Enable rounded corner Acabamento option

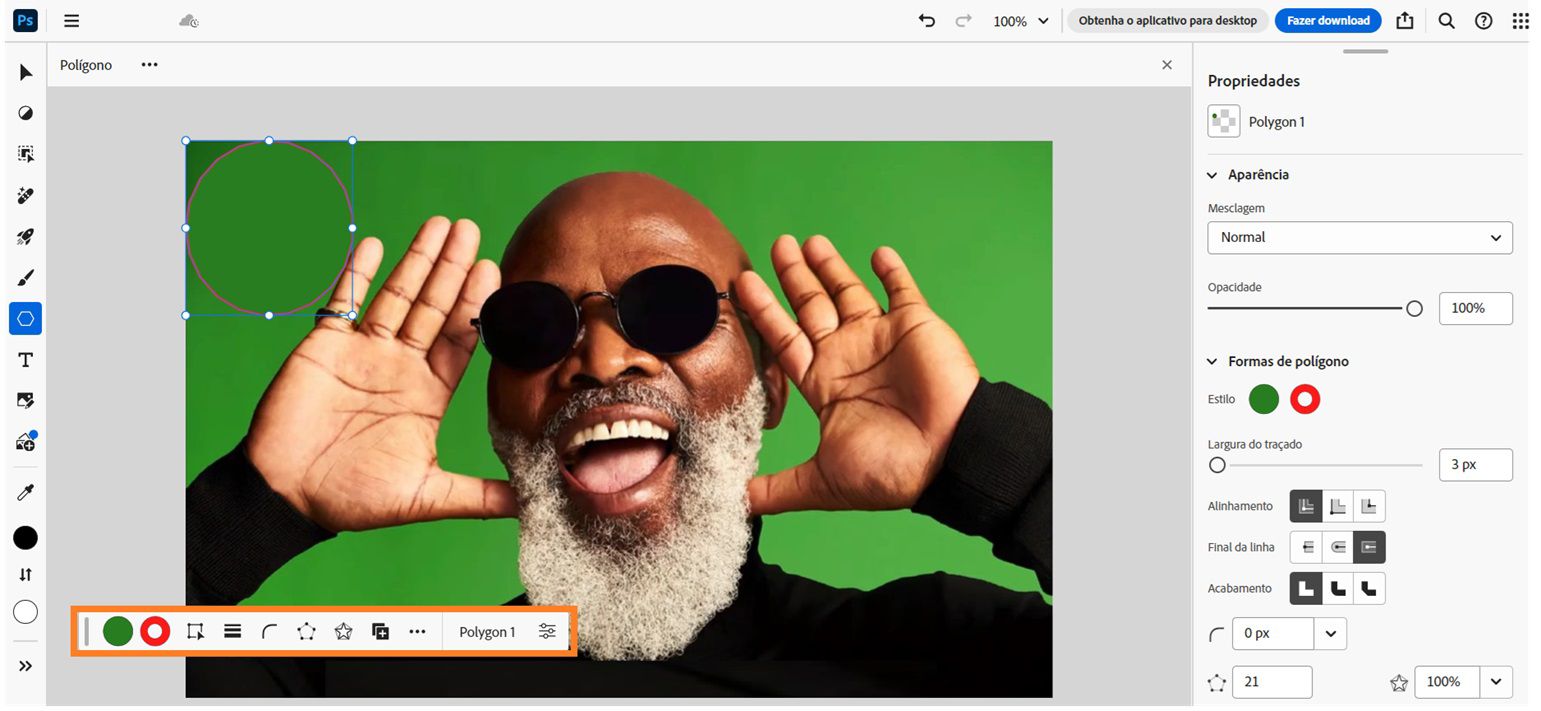pos(1338,588)
